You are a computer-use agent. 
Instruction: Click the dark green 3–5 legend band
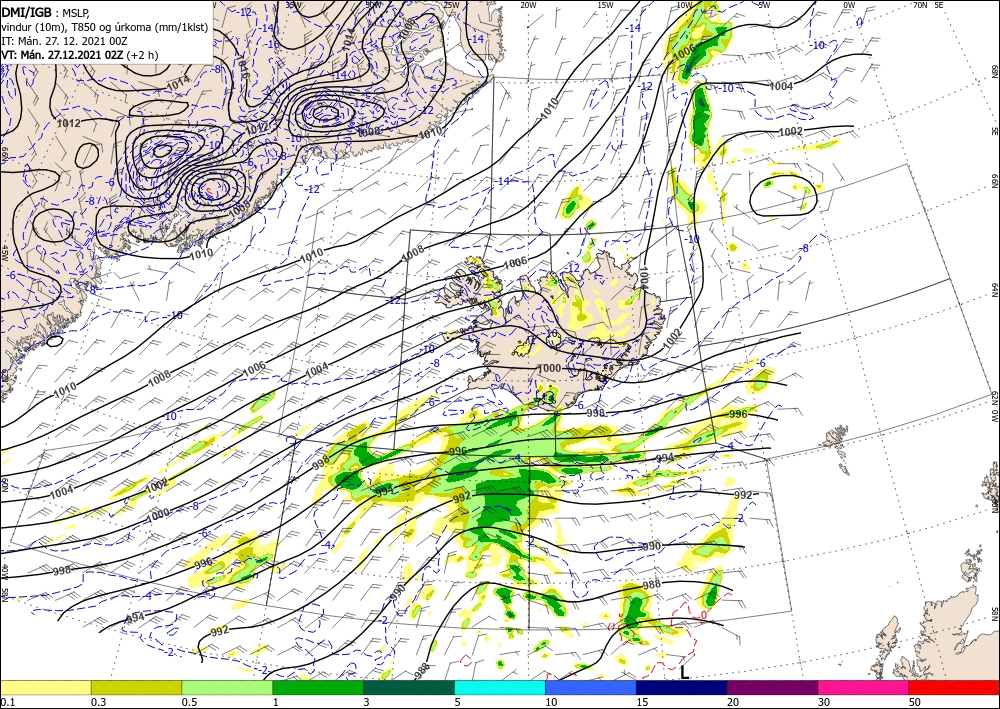click(x=409, y=687)
